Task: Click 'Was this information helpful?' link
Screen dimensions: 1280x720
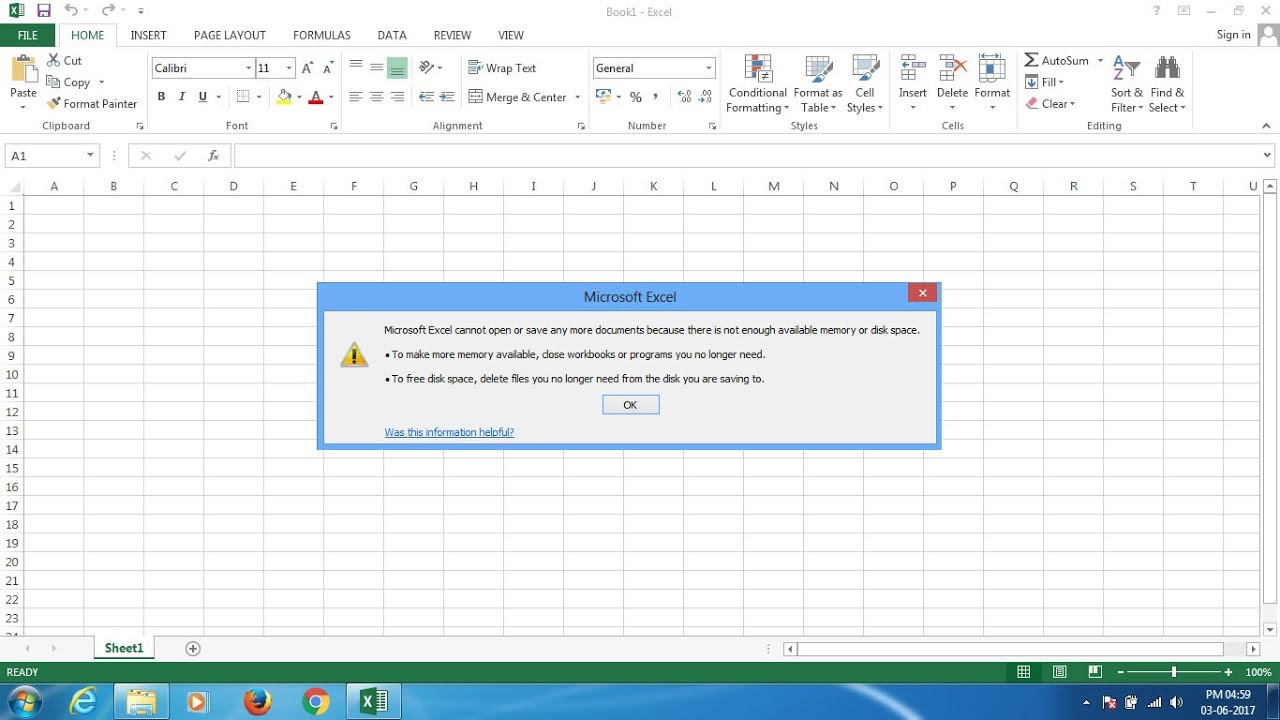Action: pos(449,432)
